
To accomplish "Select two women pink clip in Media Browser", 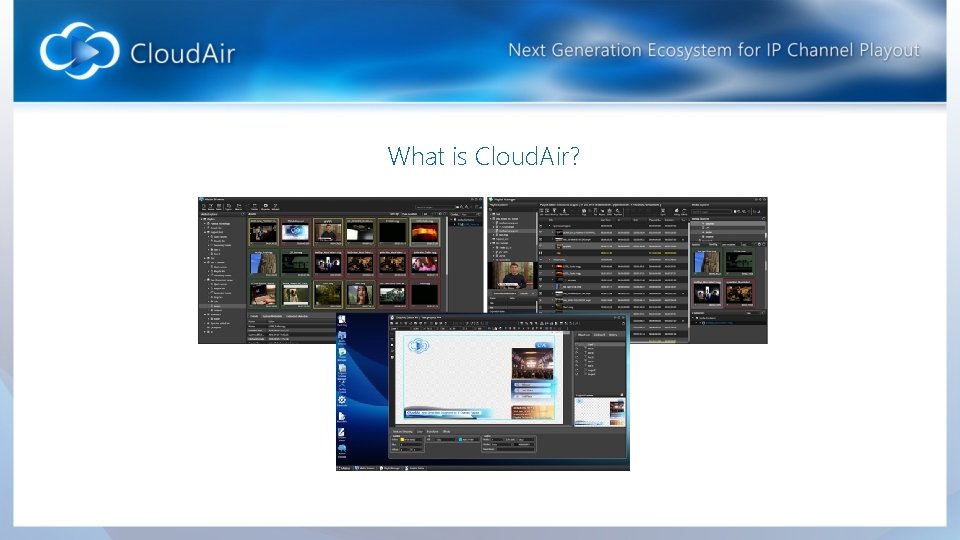I will point(424,264).
